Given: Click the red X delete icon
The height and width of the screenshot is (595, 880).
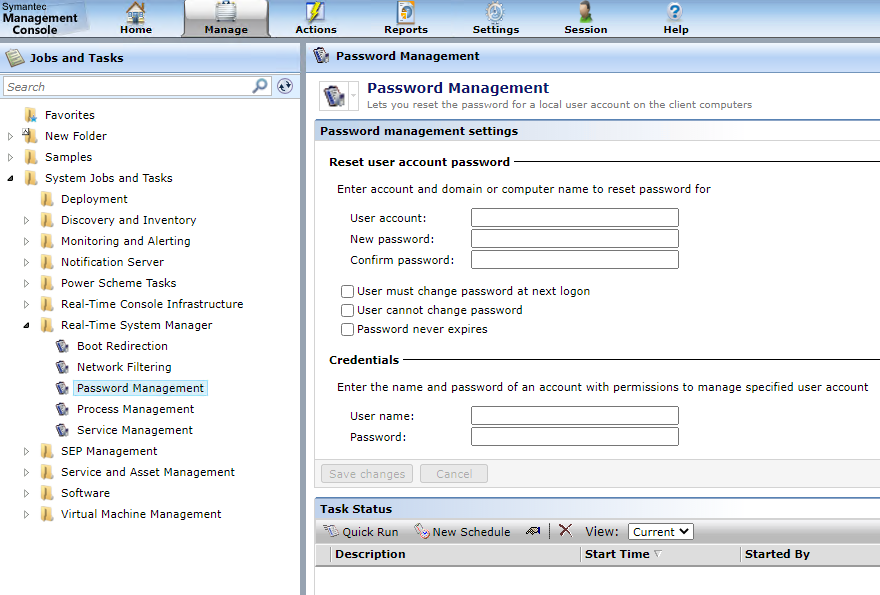Looking at the screenshot, I should [565, 531].
